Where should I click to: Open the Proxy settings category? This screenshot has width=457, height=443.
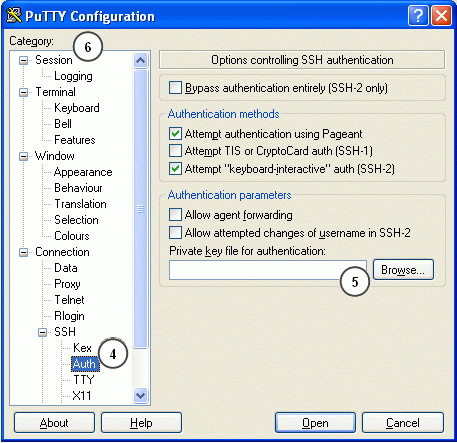[67, 284]
